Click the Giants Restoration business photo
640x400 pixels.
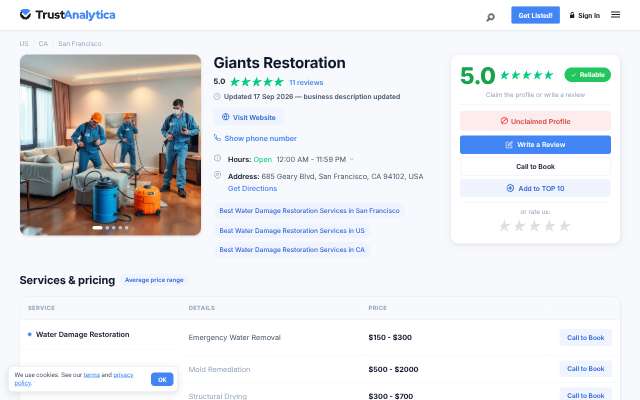coord(110,145)
